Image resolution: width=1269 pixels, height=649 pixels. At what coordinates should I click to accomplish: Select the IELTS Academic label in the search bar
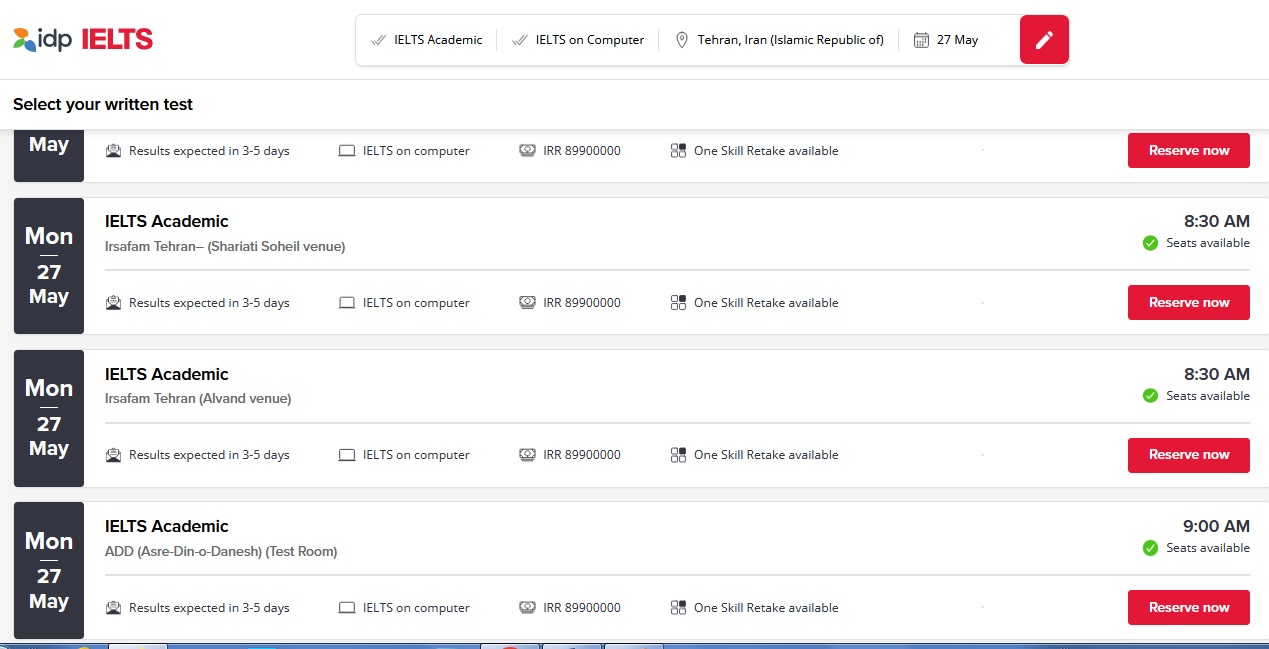tap(438, 40)
